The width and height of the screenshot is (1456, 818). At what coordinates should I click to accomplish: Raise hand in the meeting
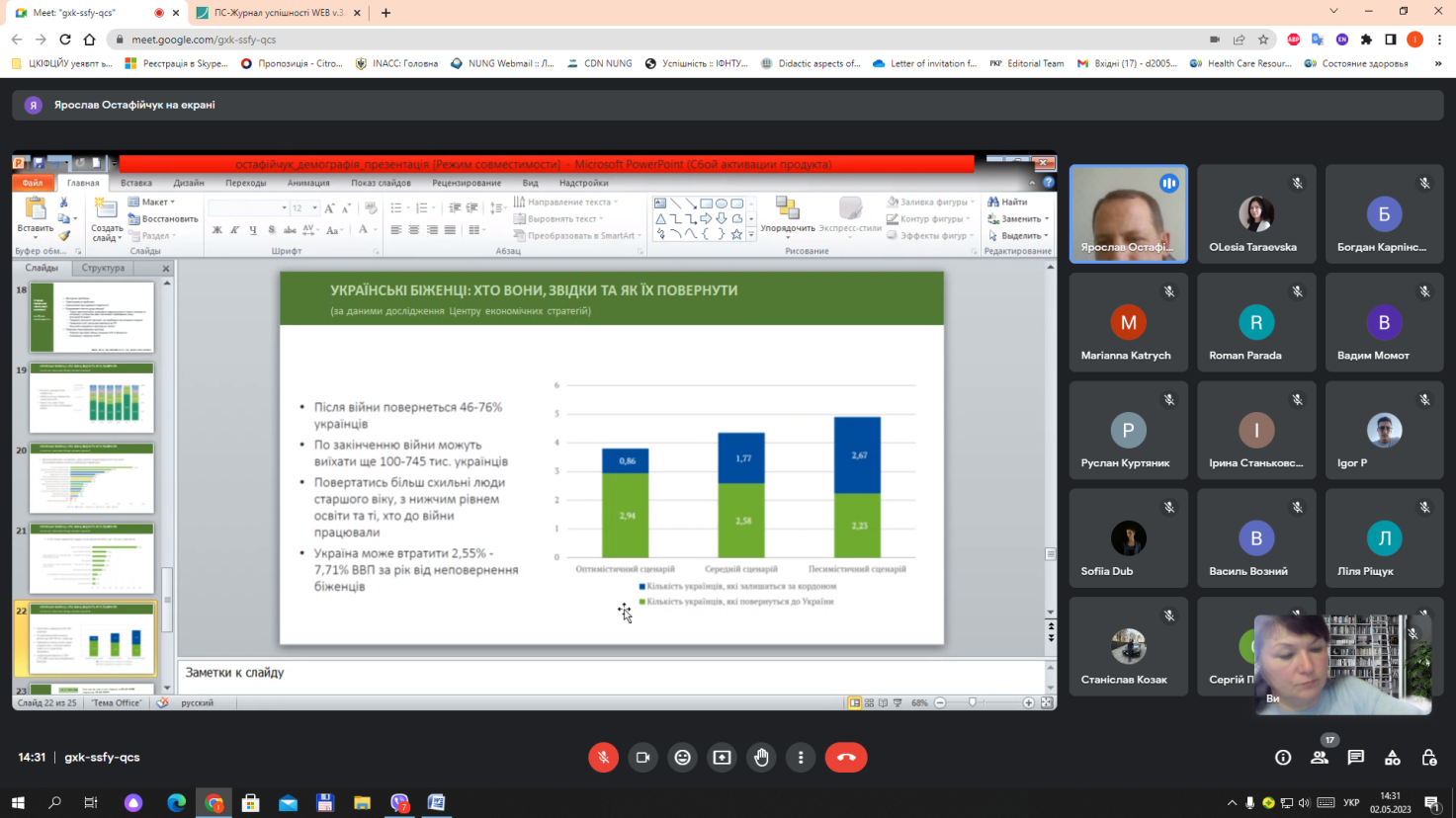point(761,757)
